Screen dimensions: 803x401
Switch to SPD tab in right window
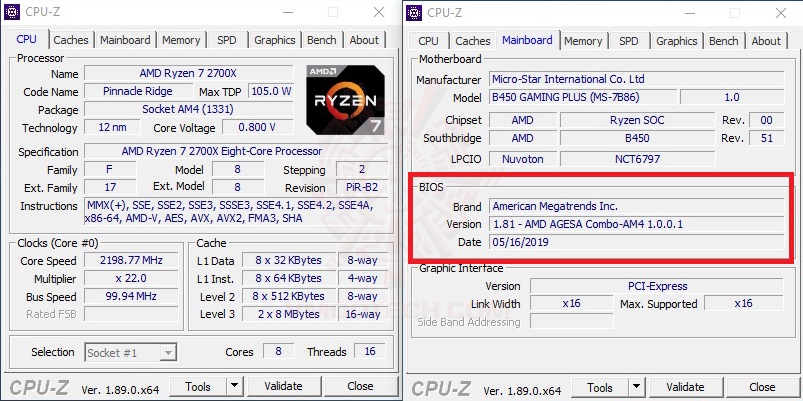628,41
